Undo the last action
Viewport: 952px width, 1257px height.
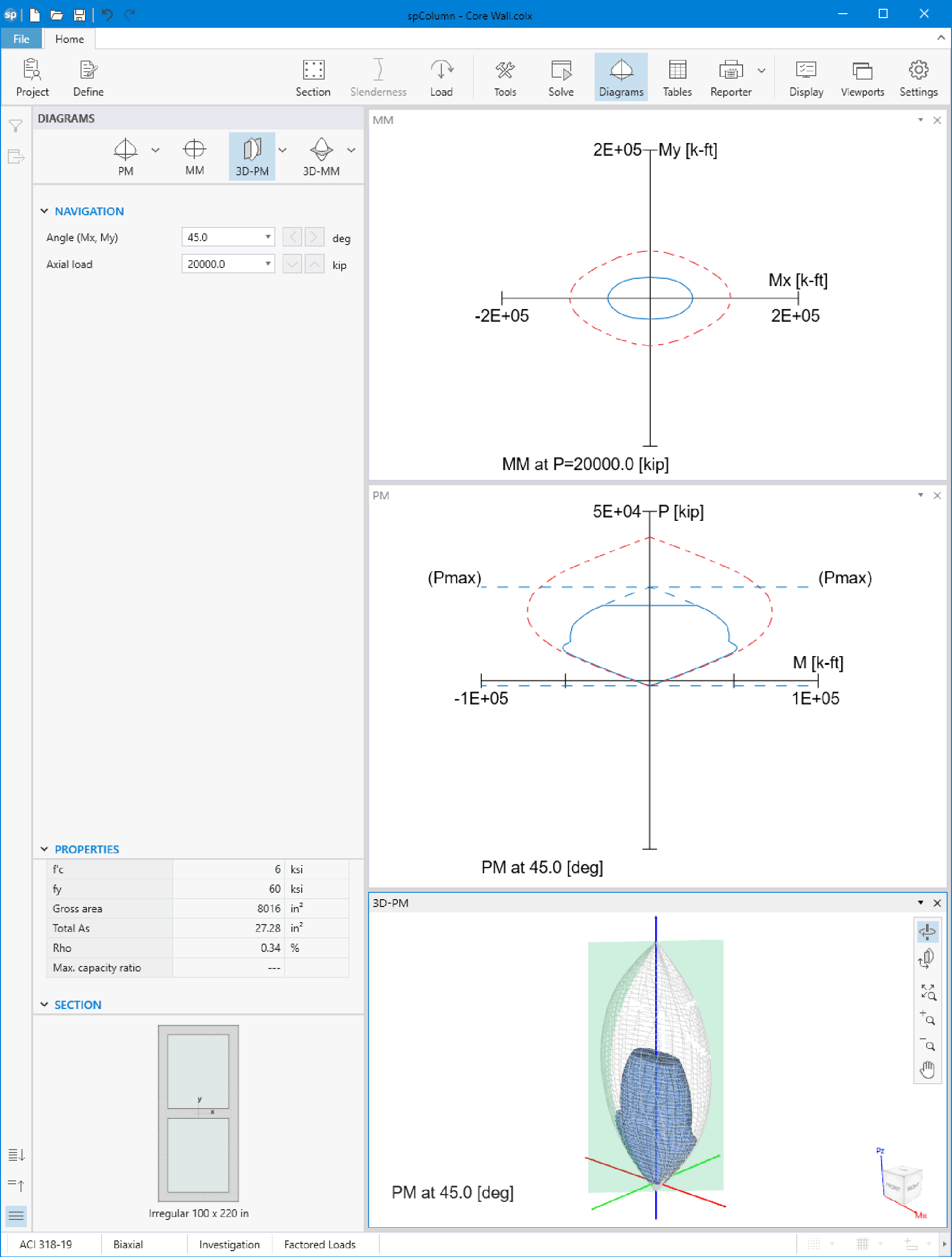(x=107, y=15)
